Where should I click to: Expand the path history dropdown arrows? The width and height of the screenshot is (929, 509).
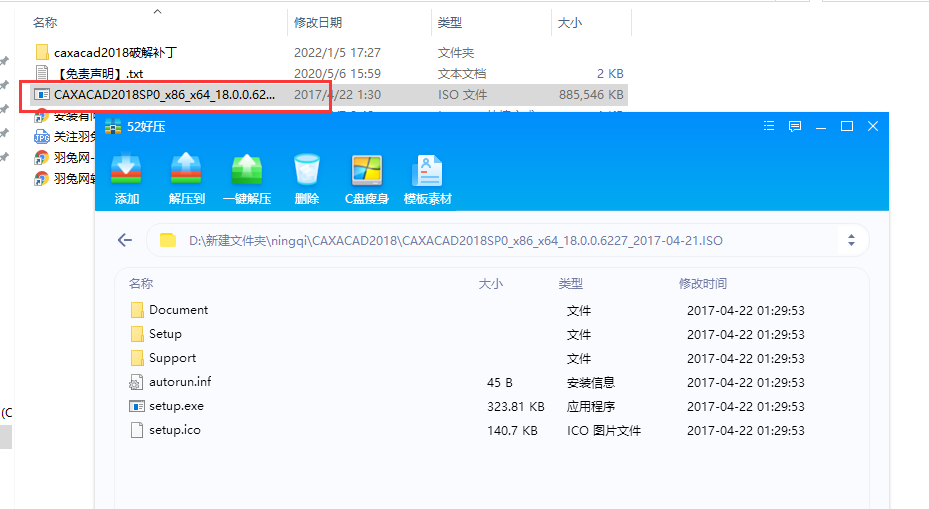pos(851,240)
